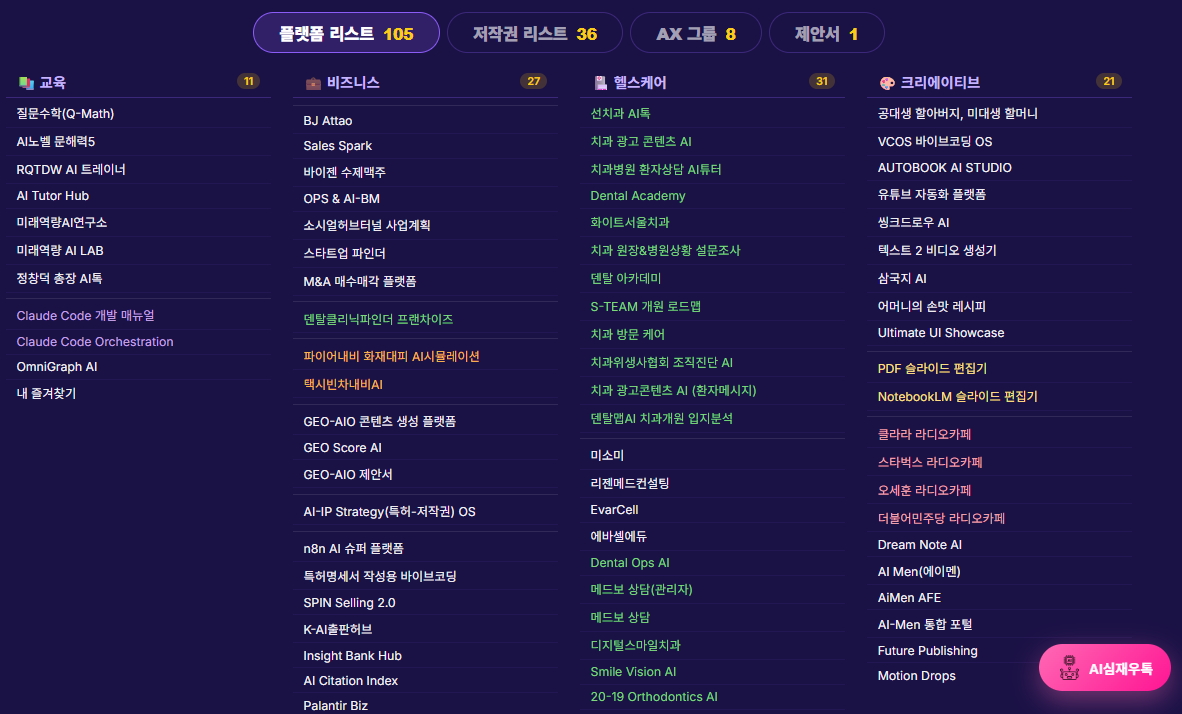Image resolution: width=1182 pixels, height=714 pixels.
Task: Open 미소미
Action: point(607,455)
